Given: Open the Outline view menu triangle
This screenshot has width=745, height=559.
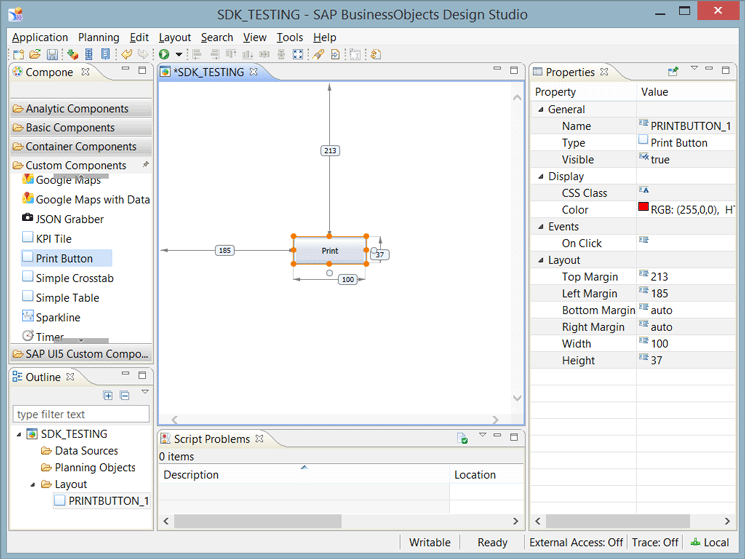Looking at the screenshot, I should 145,392.
